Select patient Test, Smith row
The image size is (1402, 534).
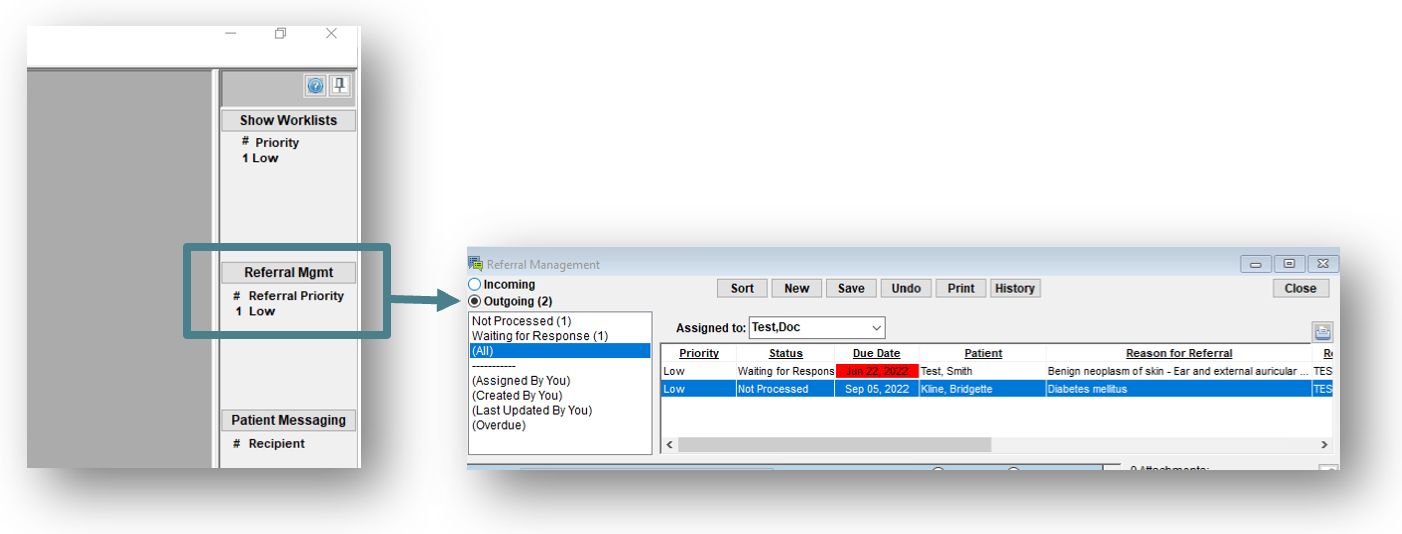click(982, 371)
